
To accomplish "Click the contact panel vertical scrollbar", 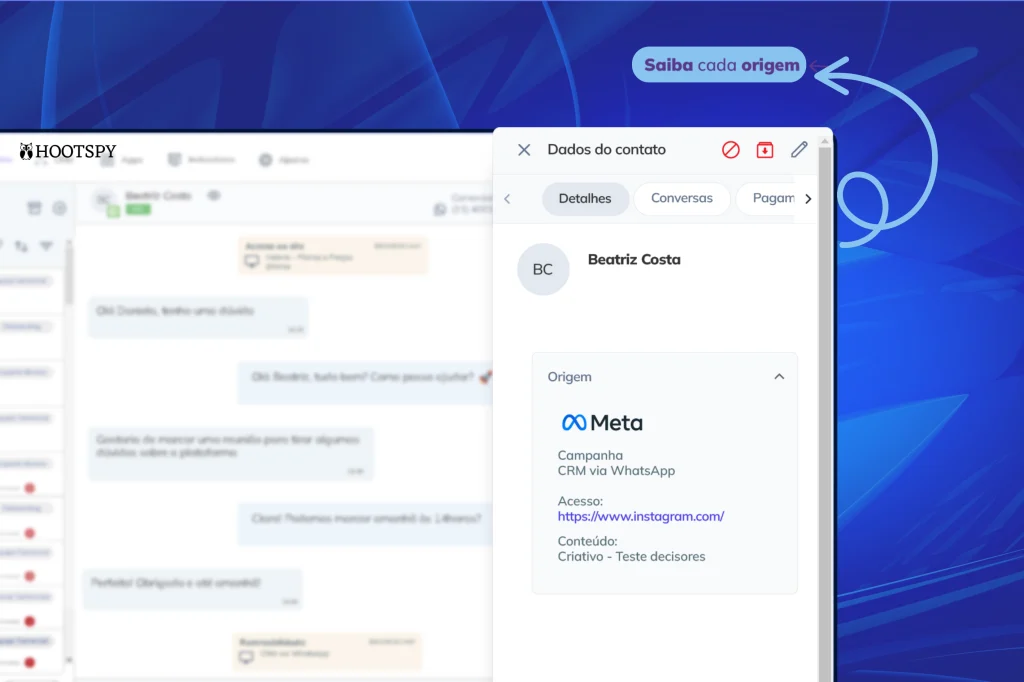I will click(x=825, y=400).
